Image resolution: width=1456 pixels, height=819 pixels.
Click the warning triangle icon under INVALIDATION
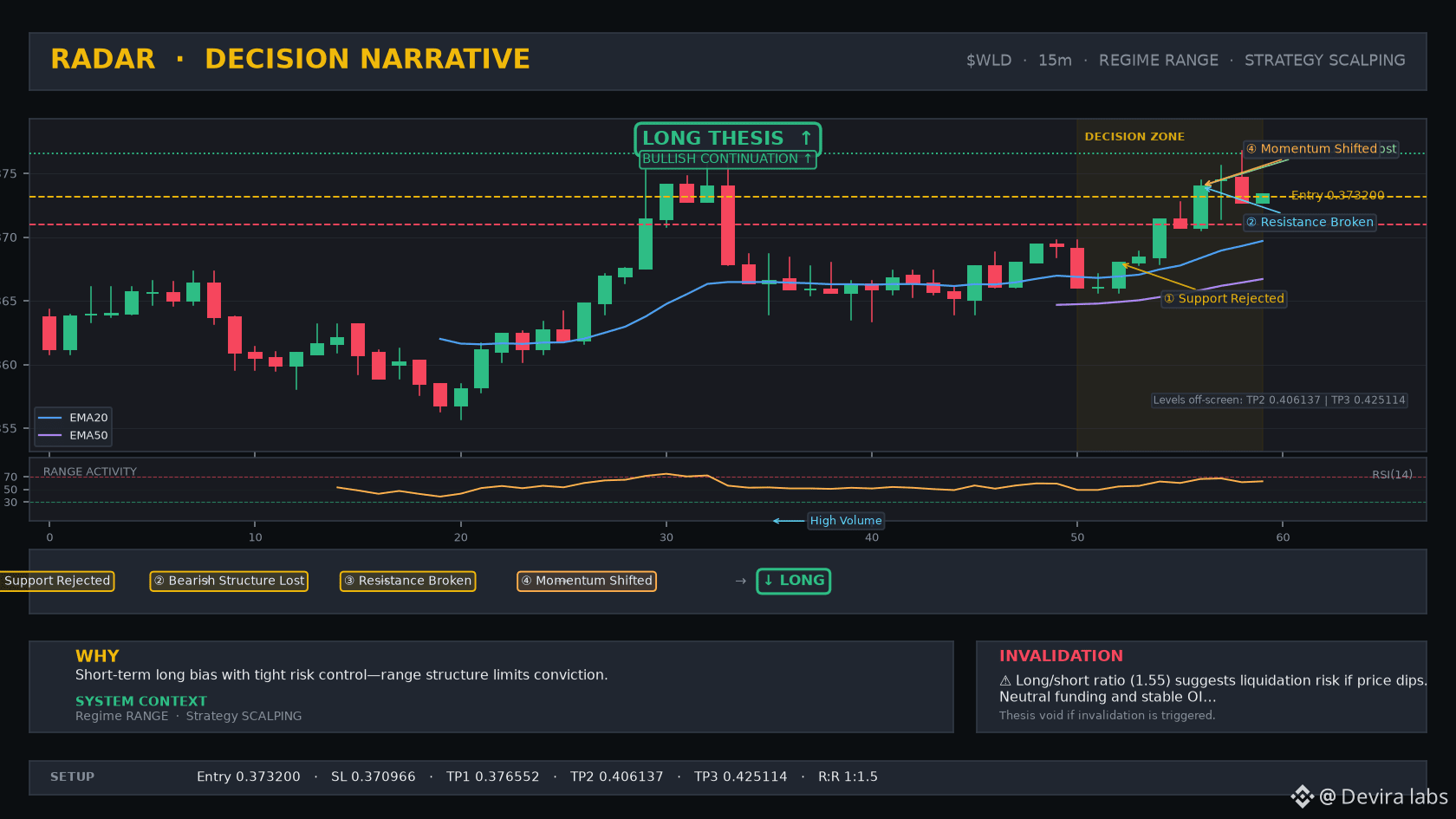(1005, 681)
